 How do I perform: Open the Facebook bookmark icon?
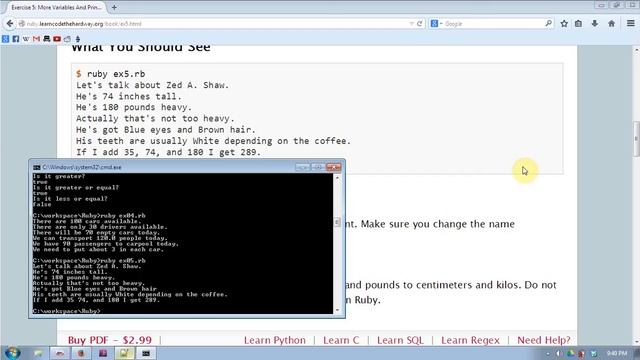coord(16,39)
